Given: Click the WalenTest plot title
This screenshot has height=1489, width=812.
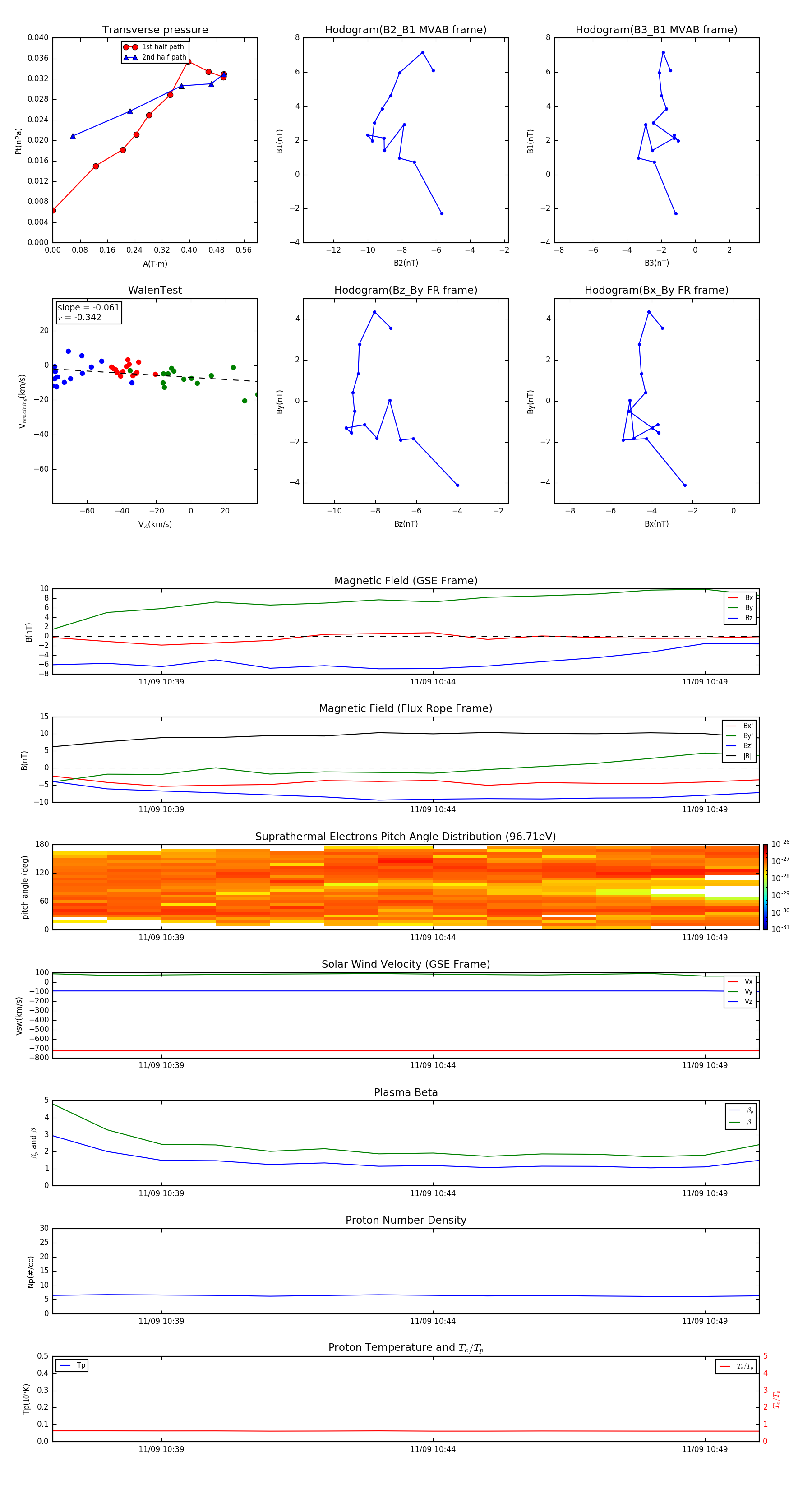Looking at the screenshot, I should click(x=155, y=290).
